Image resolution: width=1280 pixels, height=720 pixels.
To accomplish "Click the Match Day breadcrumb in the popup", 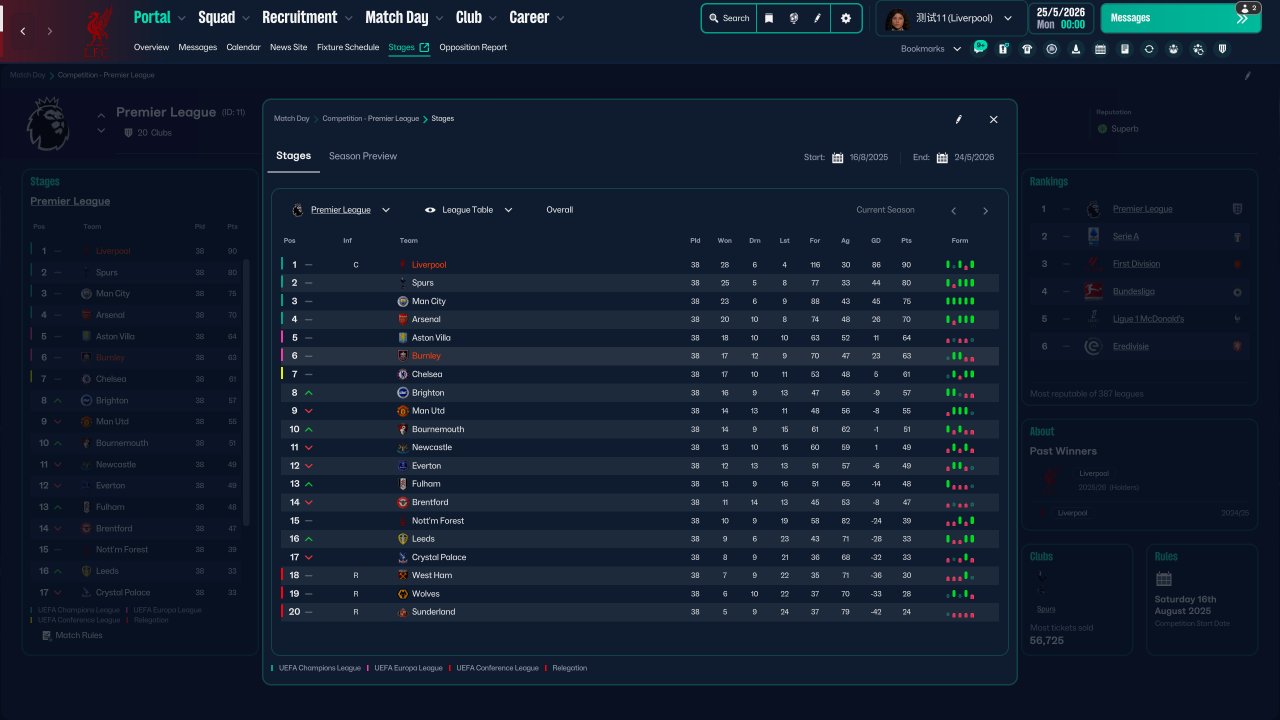I will (x=293, y=119).
